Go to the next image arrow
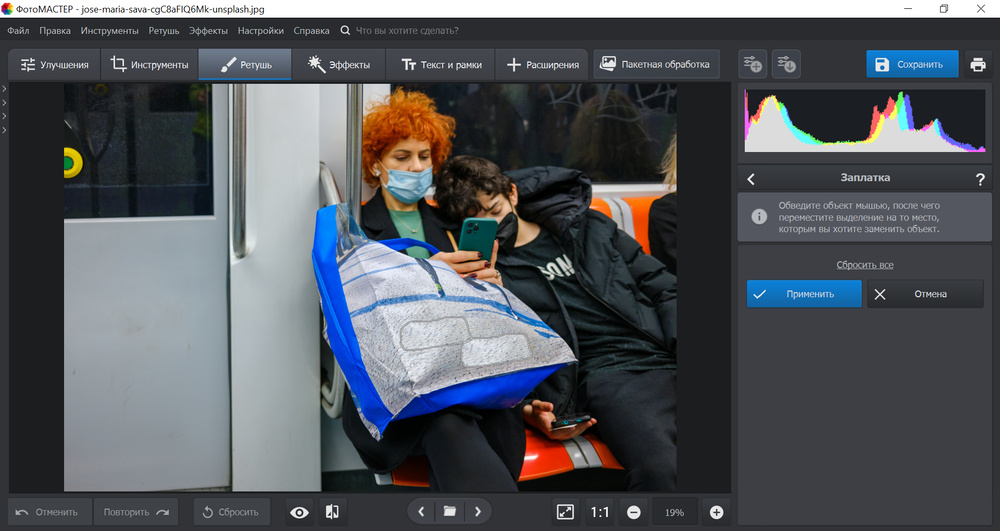The width and height of the screenshot is (1000, 531). point(478,512)
